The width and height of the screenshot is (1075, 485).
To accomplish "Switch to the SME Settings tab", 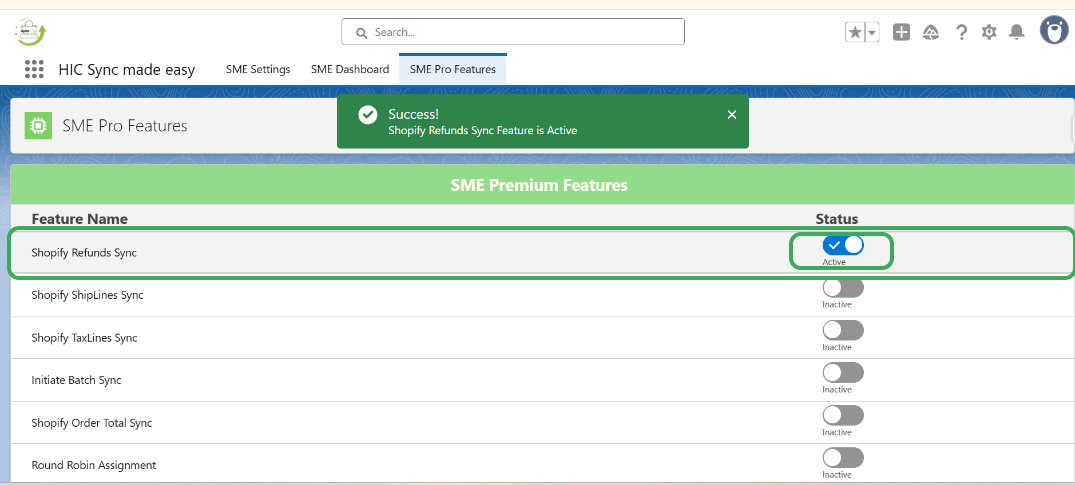I will point(258,69).
